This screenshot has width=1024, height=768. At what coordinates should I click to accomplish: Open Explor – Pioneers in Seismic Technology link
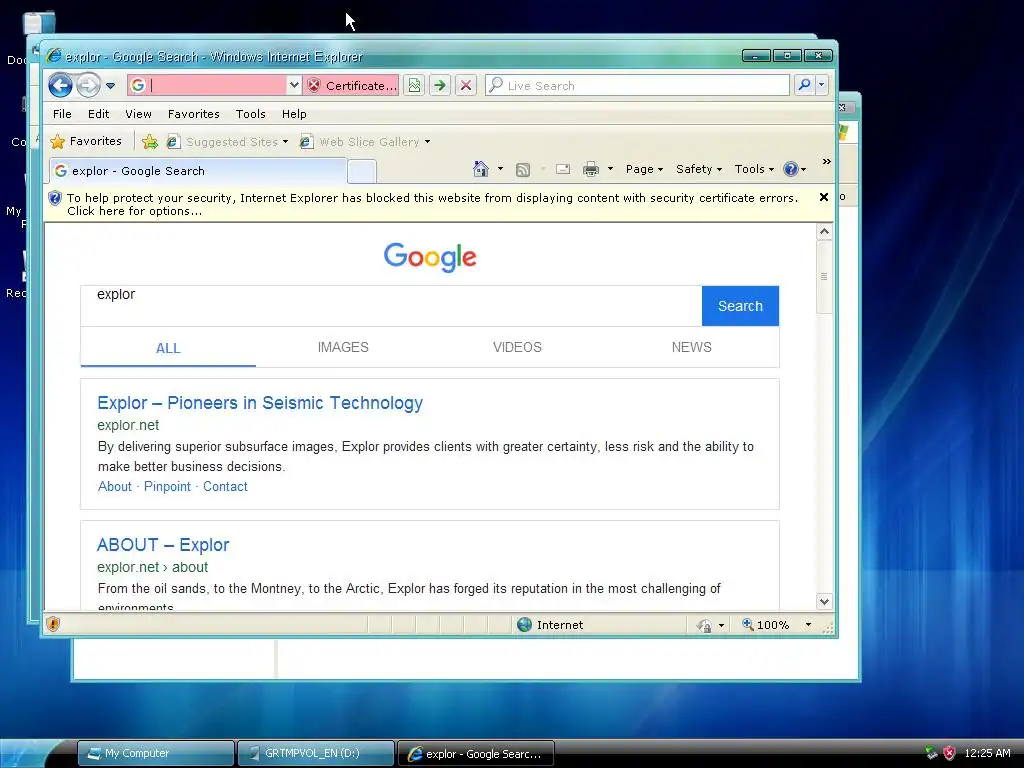260,403
